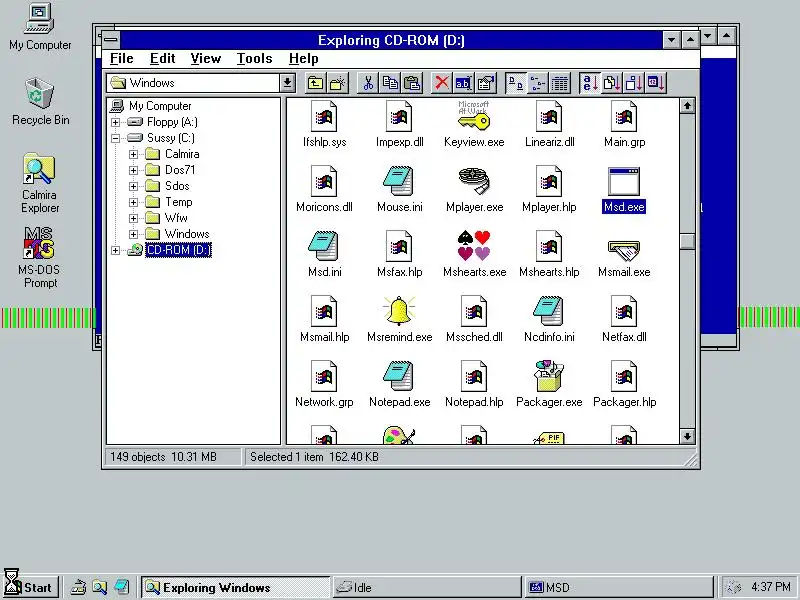Open the Tools menu
Screen dimensions: 800x600
tap(254, 59)
